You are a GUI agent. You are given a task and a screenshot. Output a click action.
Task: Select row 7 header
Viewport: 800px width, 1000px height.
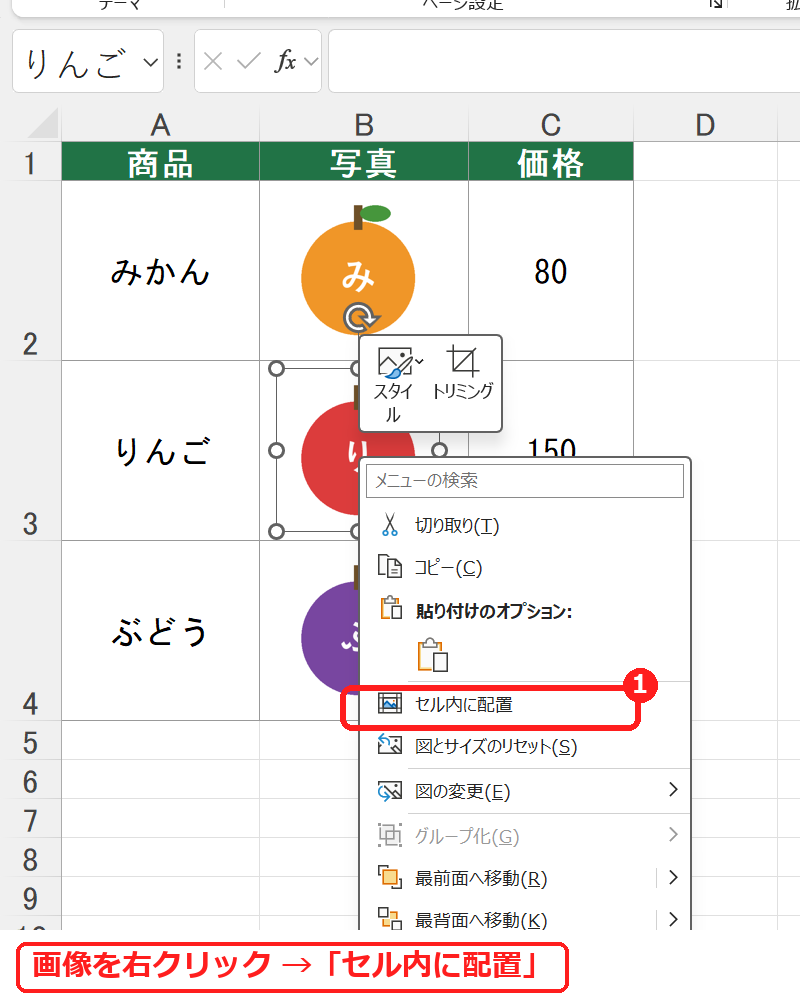[31, 819]
